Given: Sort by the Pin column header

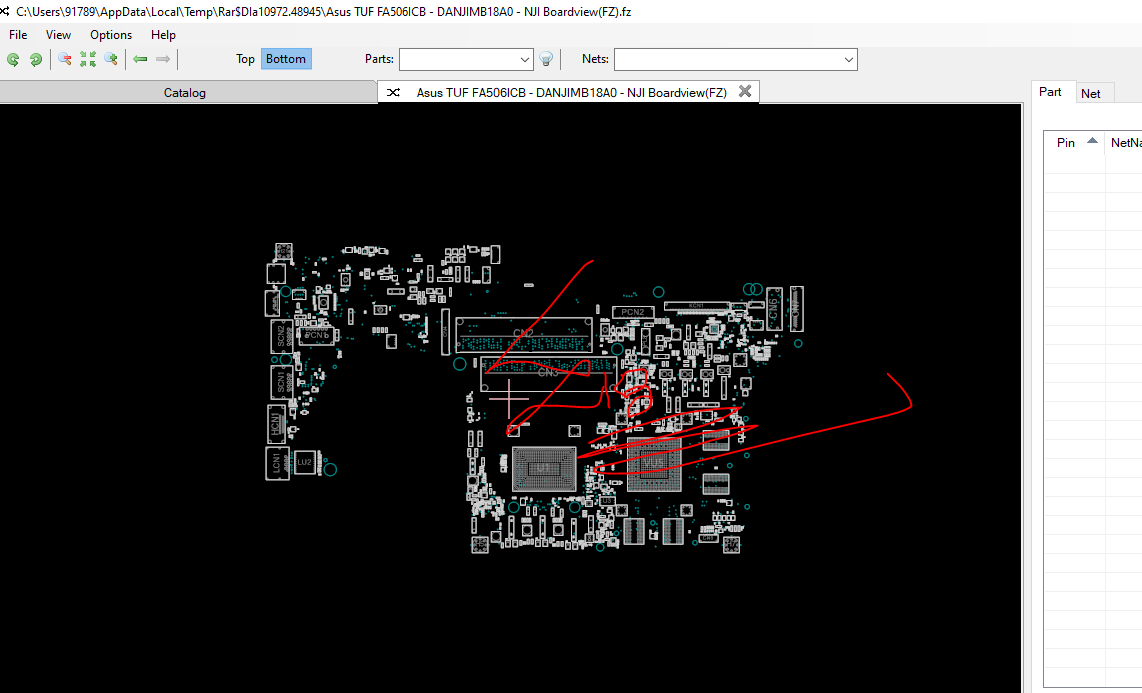Looking at the screenshot, I should click(1074, 143).
